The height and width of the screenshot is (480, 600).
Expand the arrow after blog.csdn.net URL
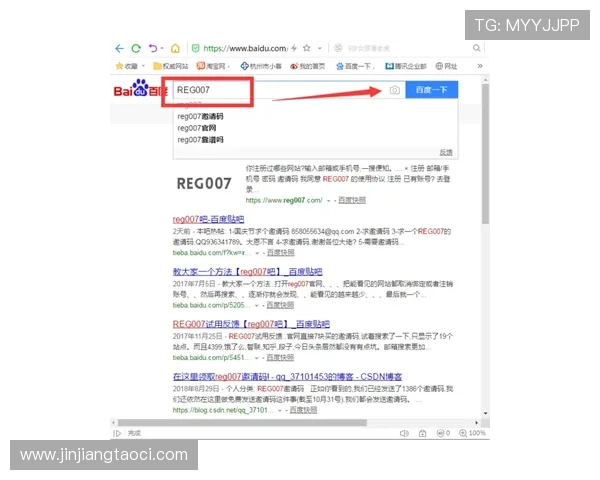tap(280, 410)
